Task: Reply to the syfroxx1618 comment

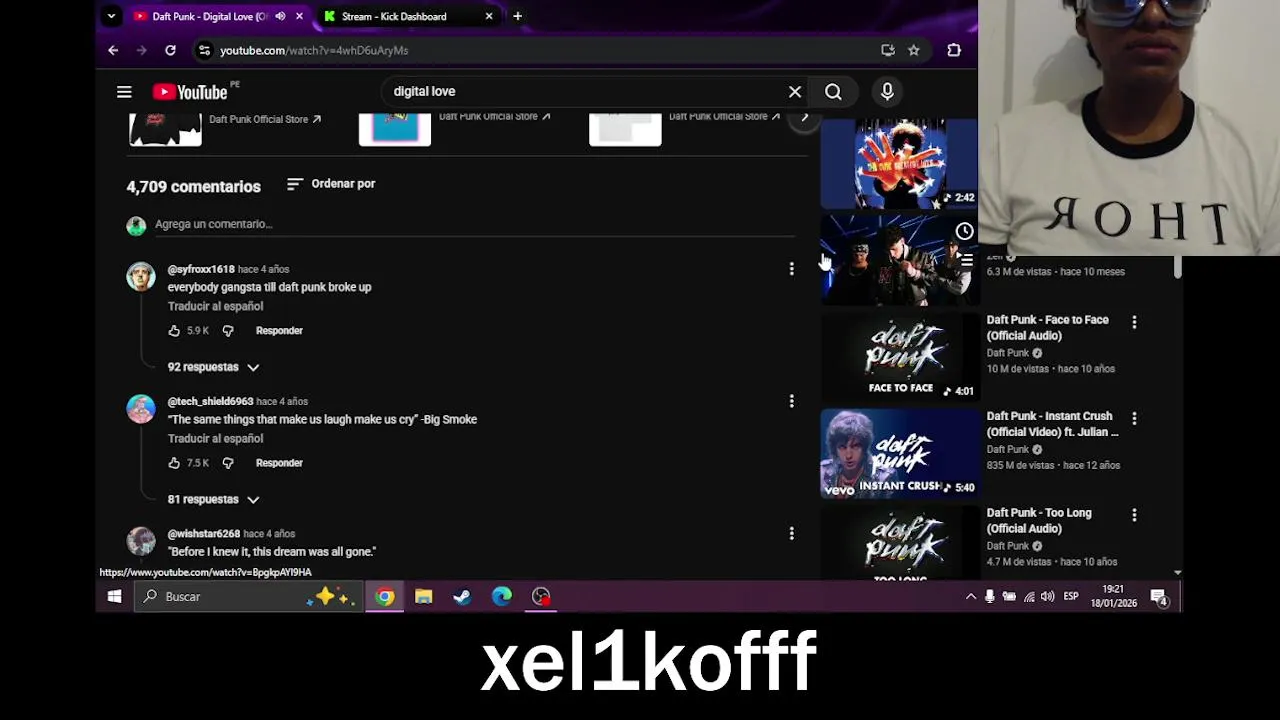Action: [279, 331]
